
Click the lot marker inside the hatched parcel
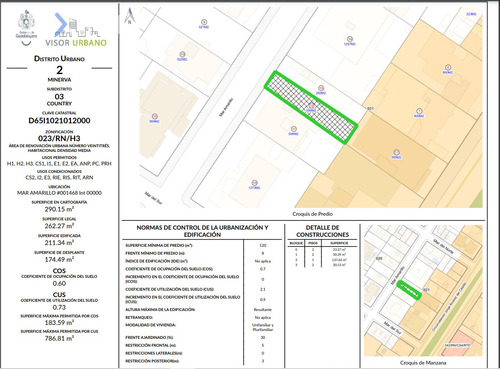[311, 107]
